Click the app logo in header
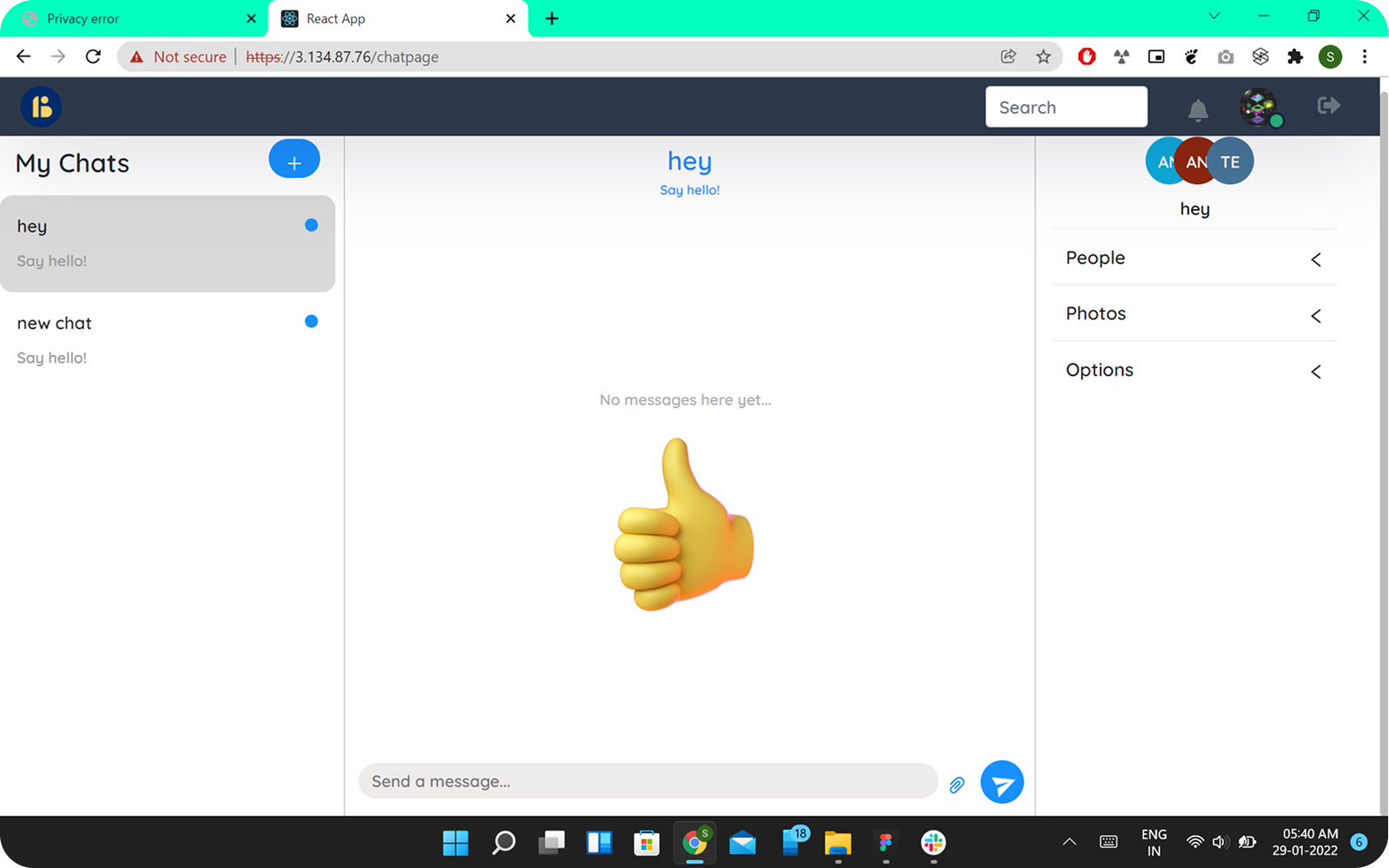1389x868 pixels. (x=41, y=107)
